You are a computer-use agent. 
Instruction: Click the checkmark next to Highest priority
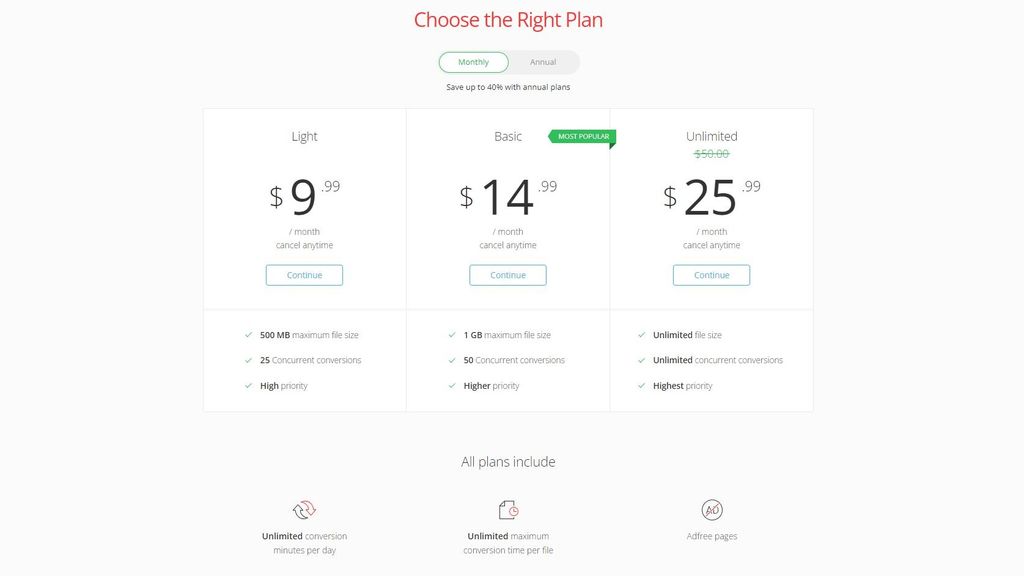642,386
